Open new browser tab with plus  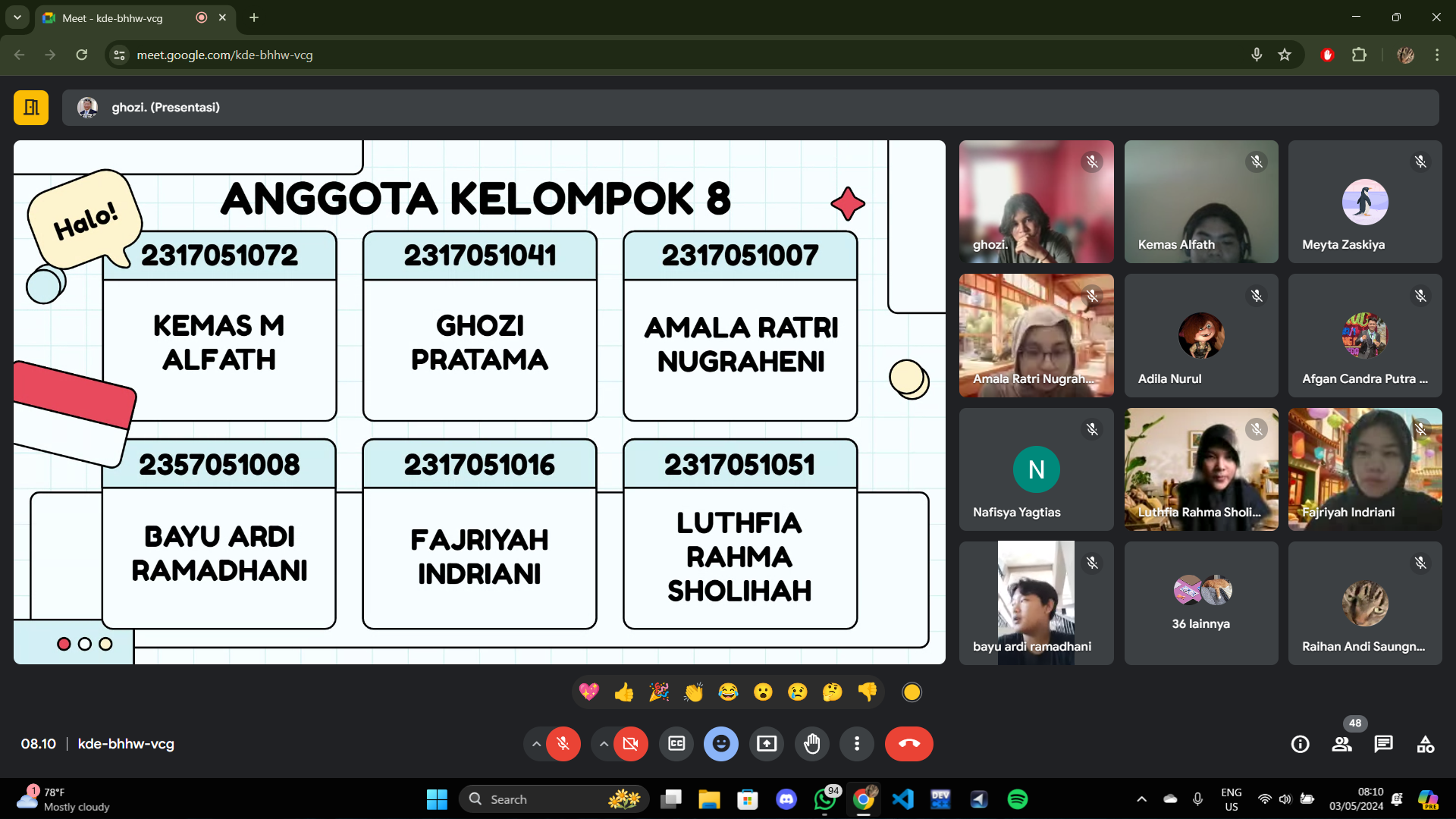(254, 17)
